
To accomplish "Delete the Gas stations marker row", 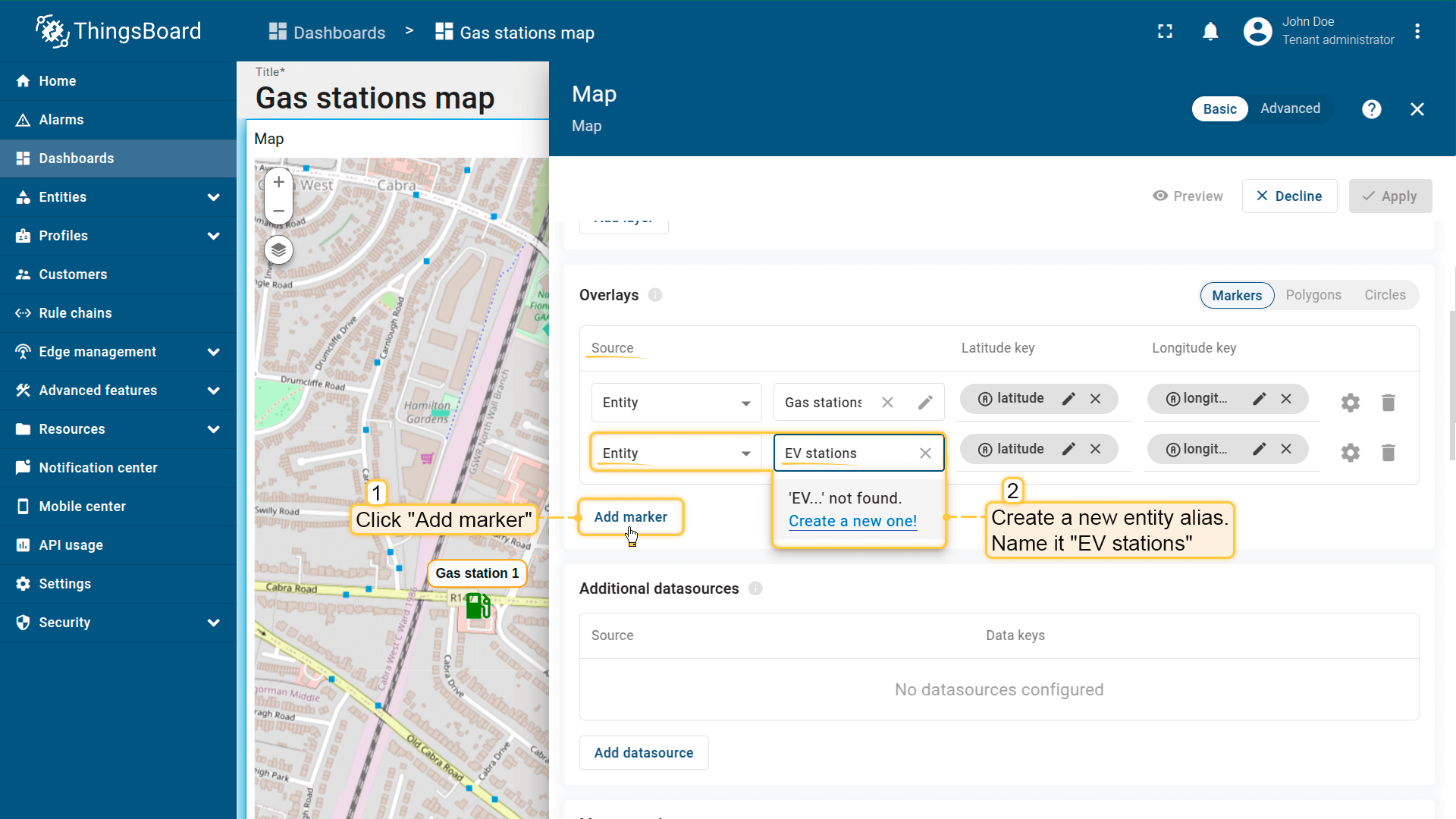I will (x=1388, y=403).
